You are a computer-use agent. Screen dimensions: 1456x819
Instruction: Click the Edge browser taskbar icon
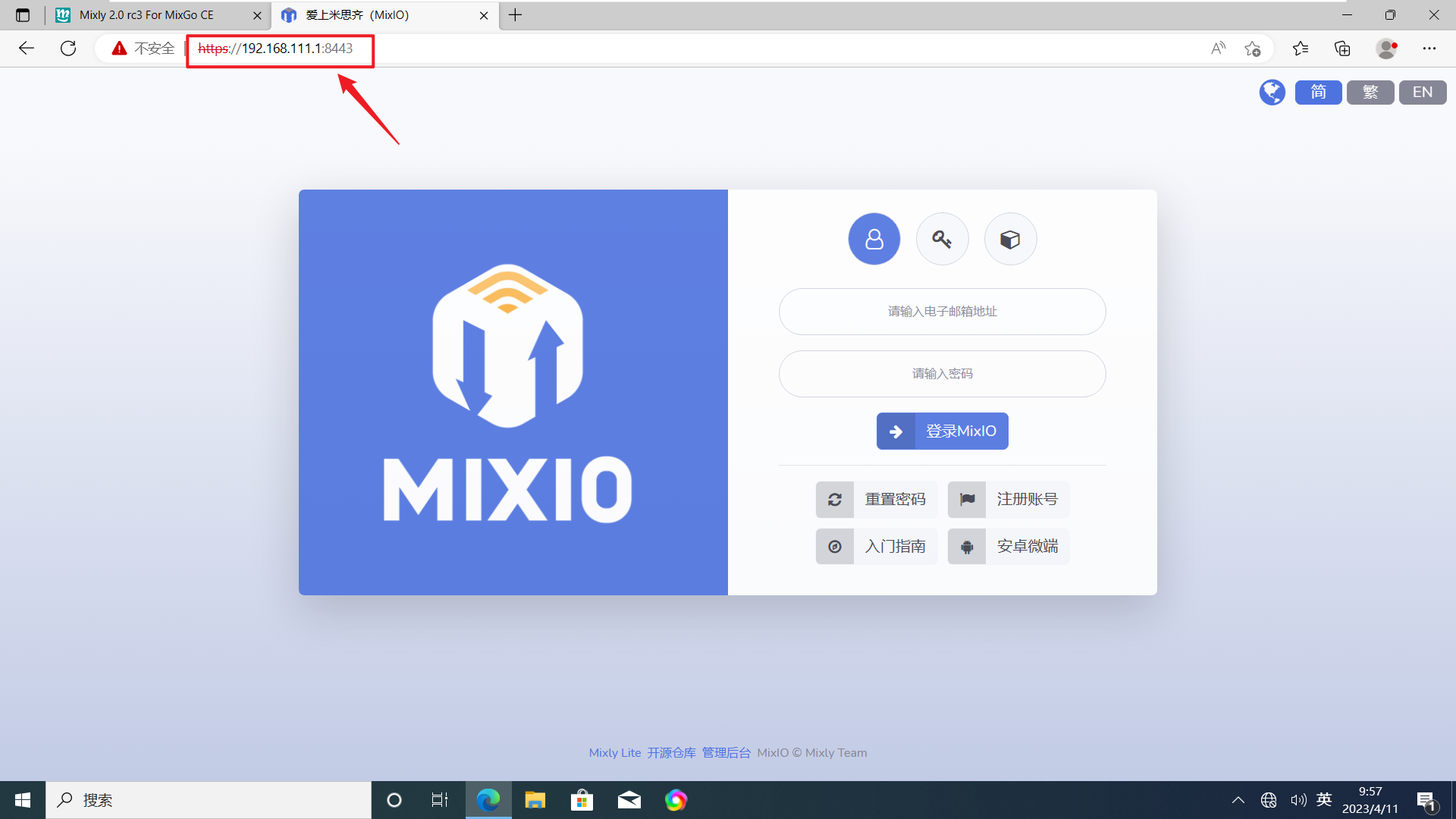click(488, 800)
